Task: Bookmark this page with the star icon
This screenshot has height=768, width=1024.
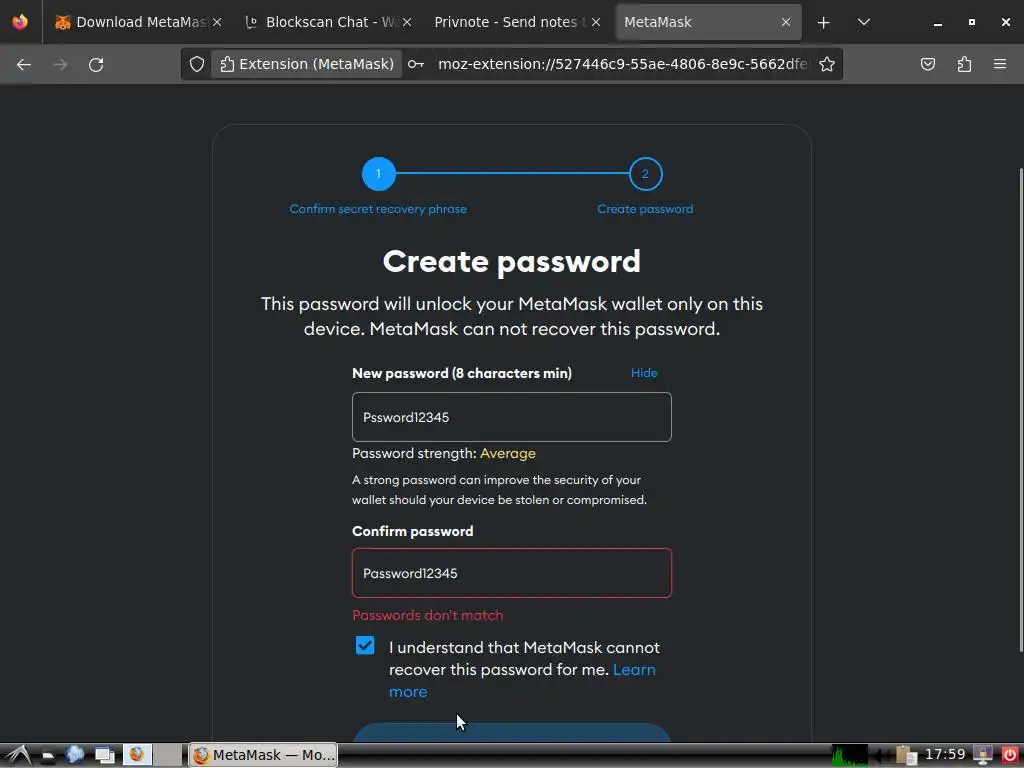Action: coord(827,64)
